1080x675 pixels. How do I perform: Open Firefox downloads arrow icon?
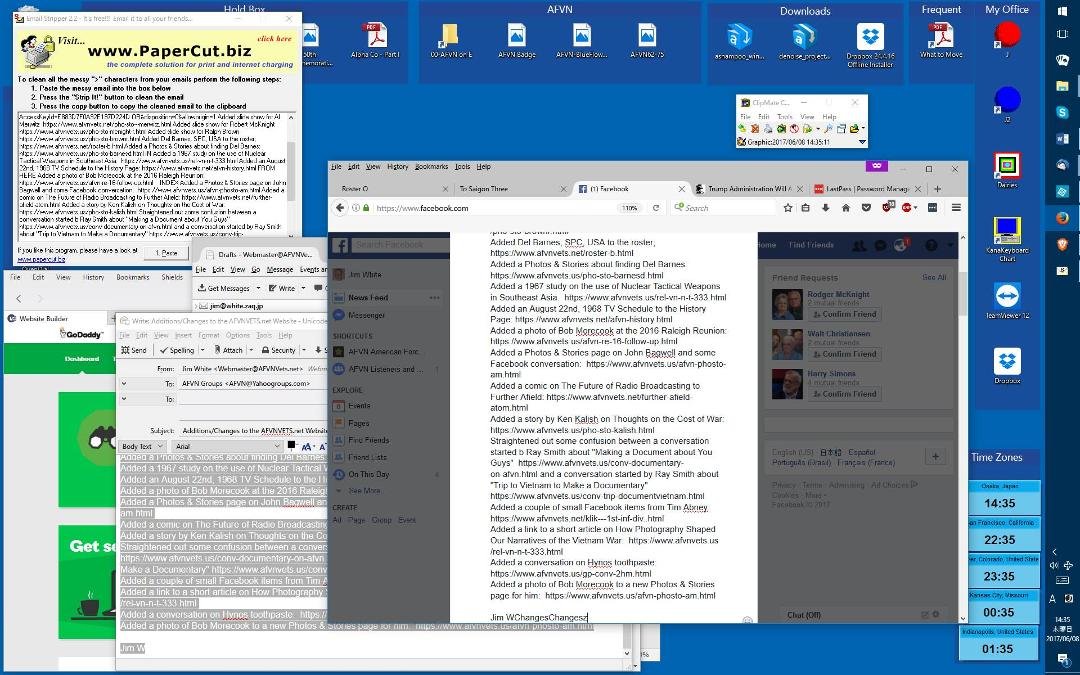[825, 207]
